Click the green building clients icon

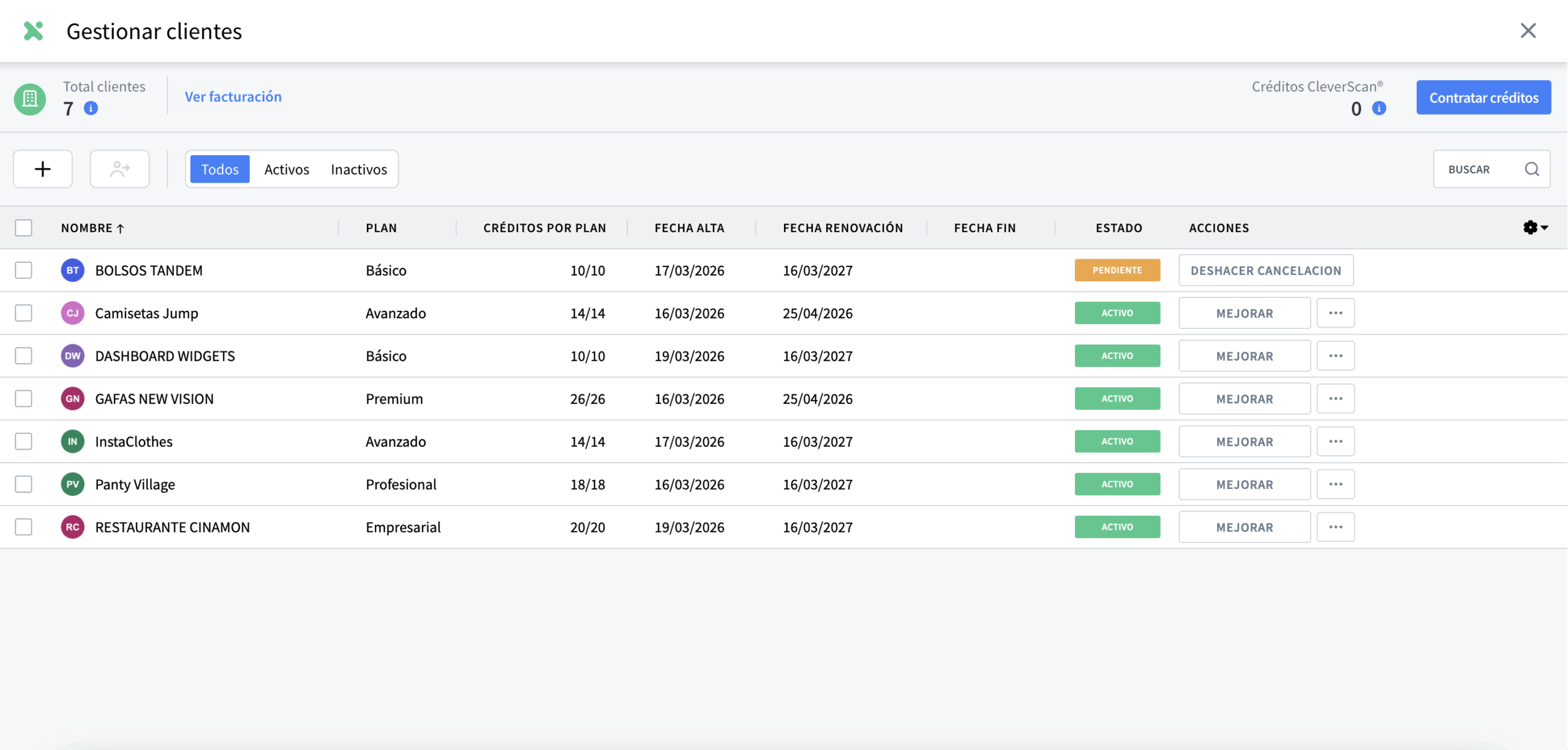30,99
